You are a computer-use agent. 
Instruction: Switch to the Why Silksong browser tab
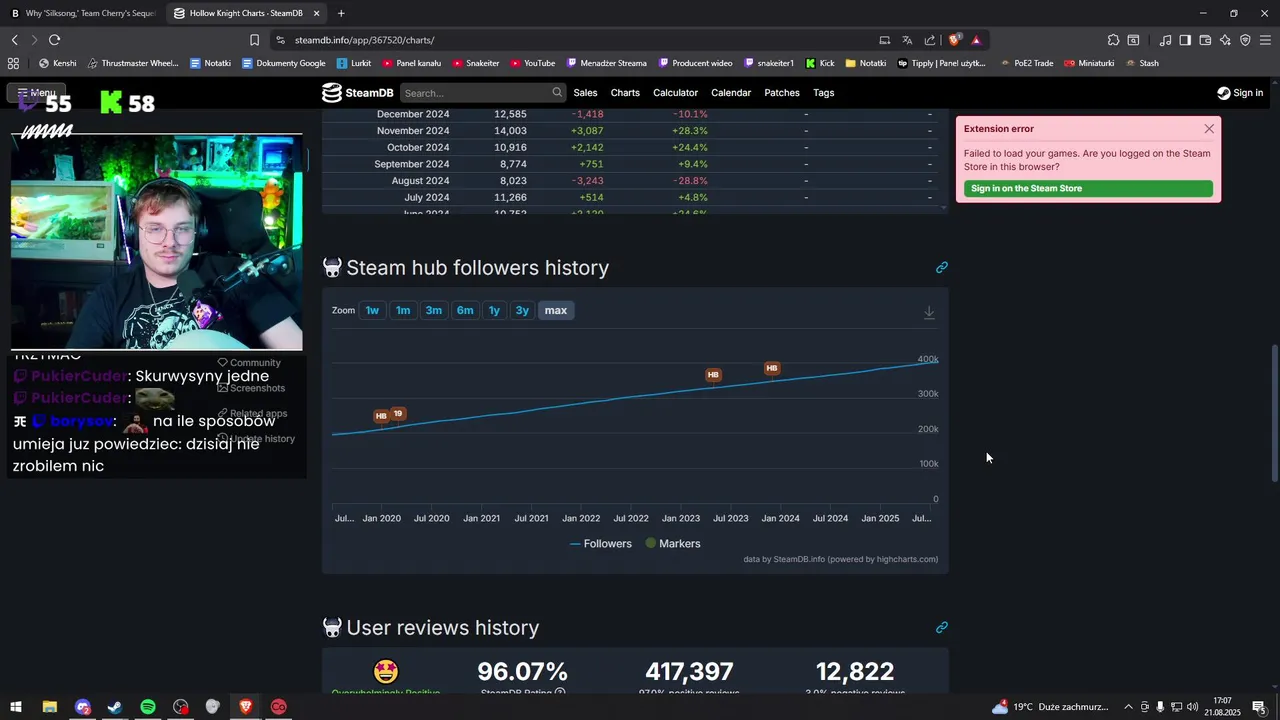click(83, 13)
